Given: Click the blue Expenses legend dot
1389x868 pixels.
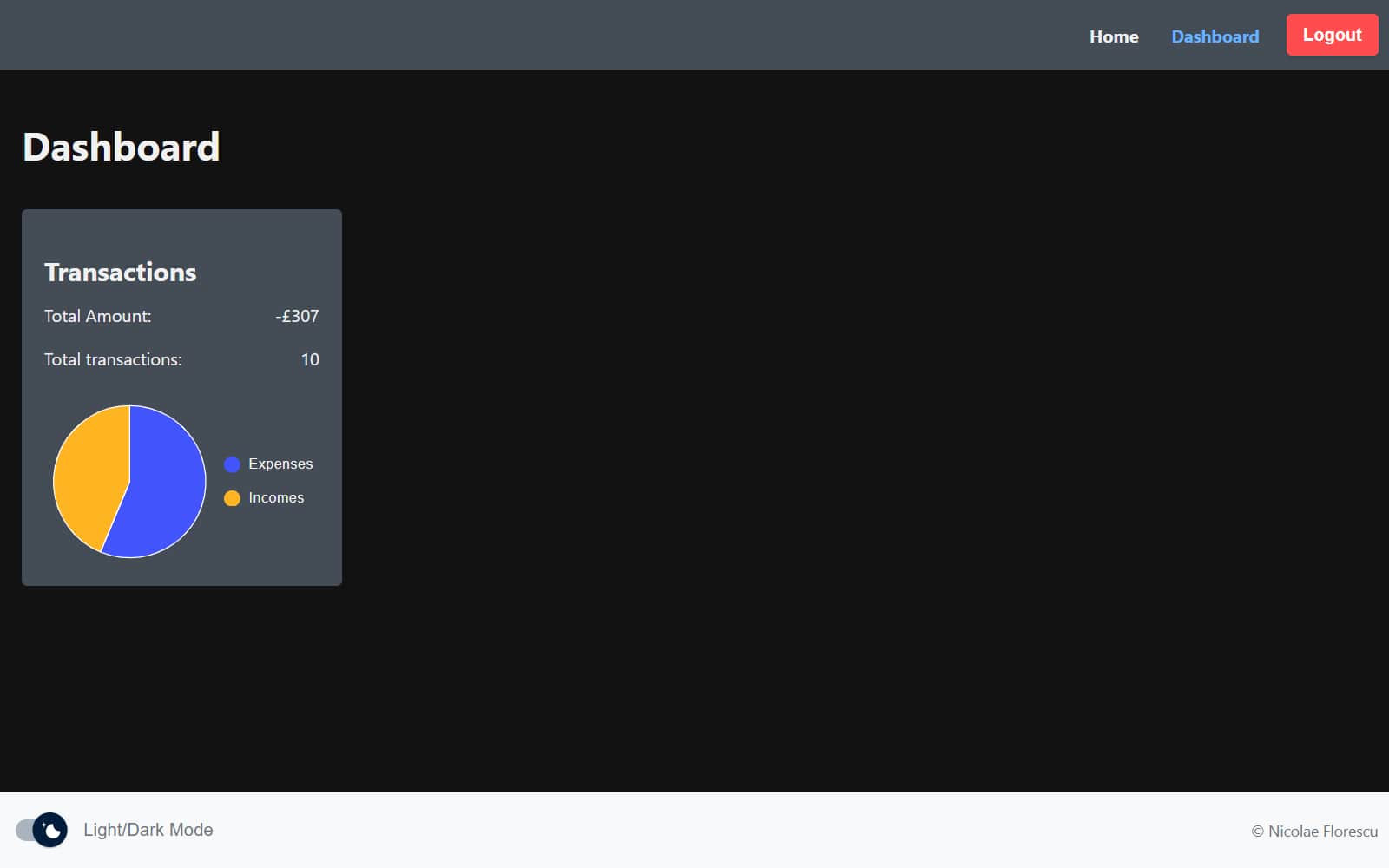Looking at the screenshot, I should pos(232,464).
